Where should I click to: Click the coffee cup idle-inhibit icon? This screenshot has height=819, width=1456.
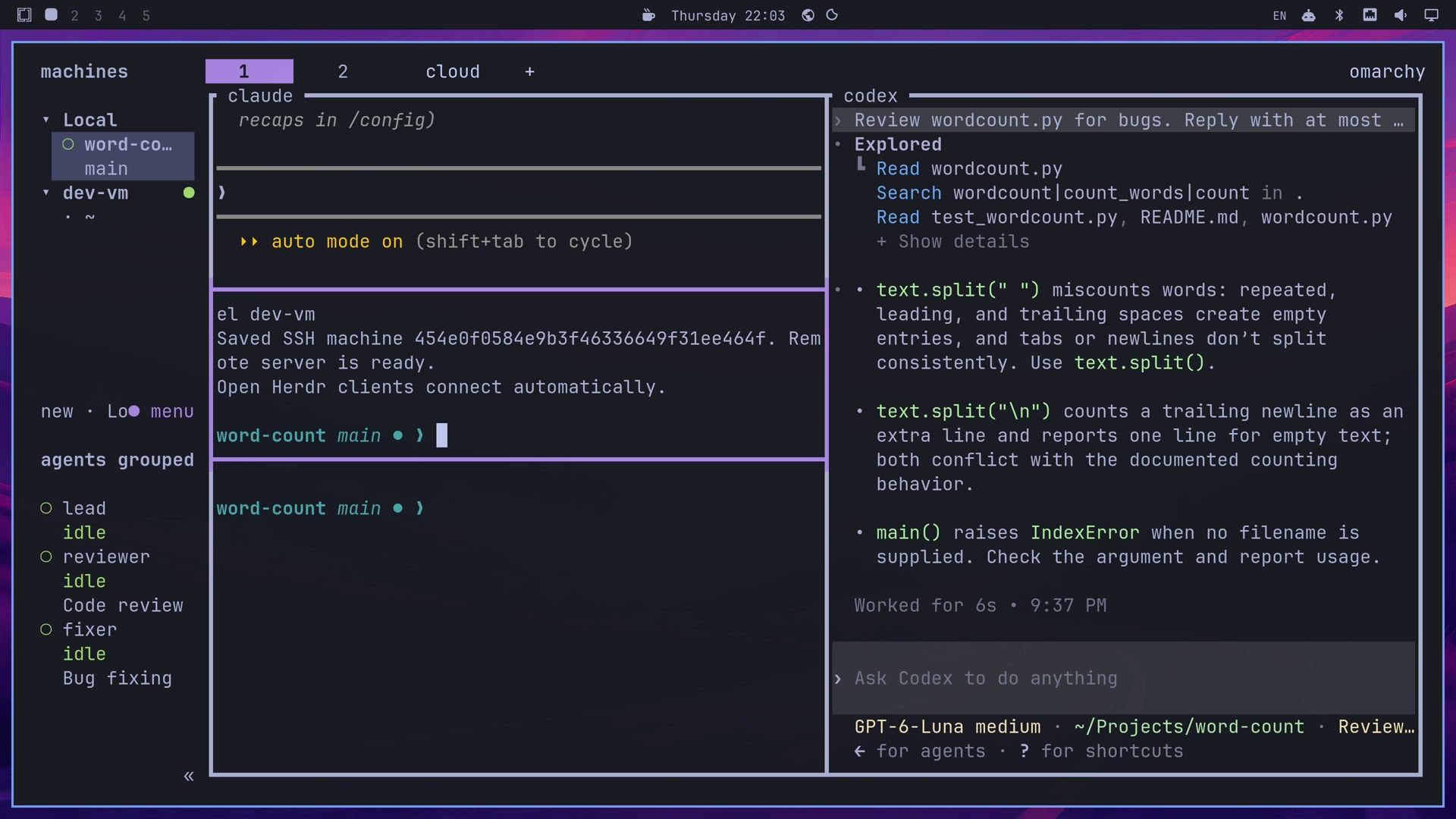(648, 15)
